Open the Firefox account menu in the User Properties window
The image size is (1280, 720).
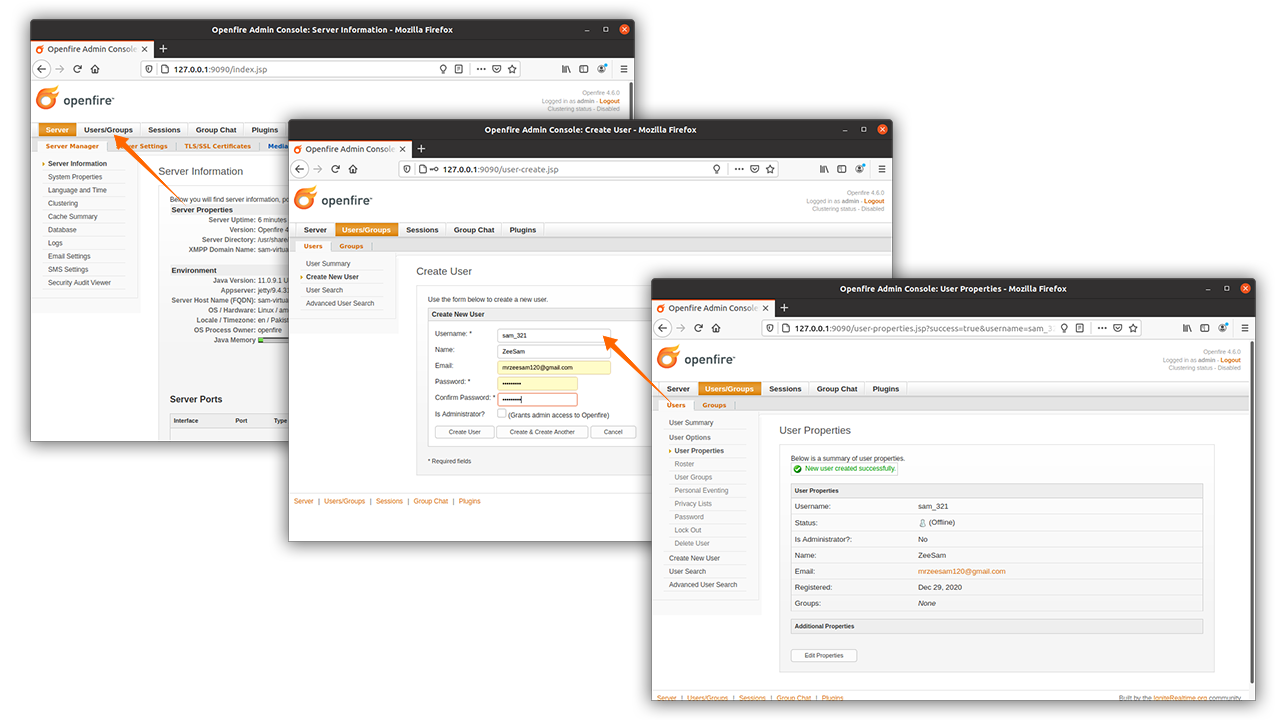point(1223,328)
